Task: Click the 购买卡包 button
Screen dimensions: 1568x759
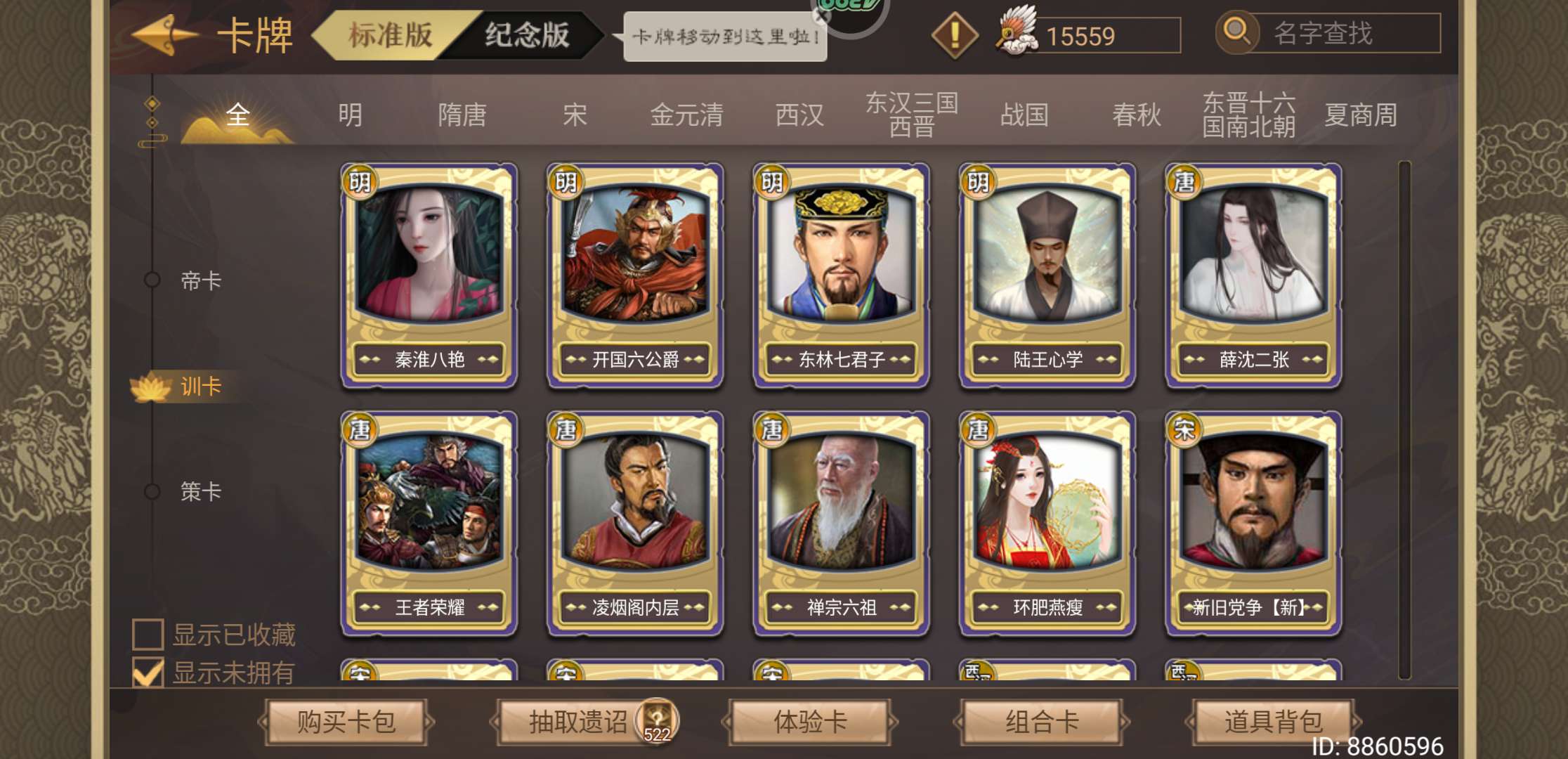Action: pyautogui.click(x=346, y=722)
